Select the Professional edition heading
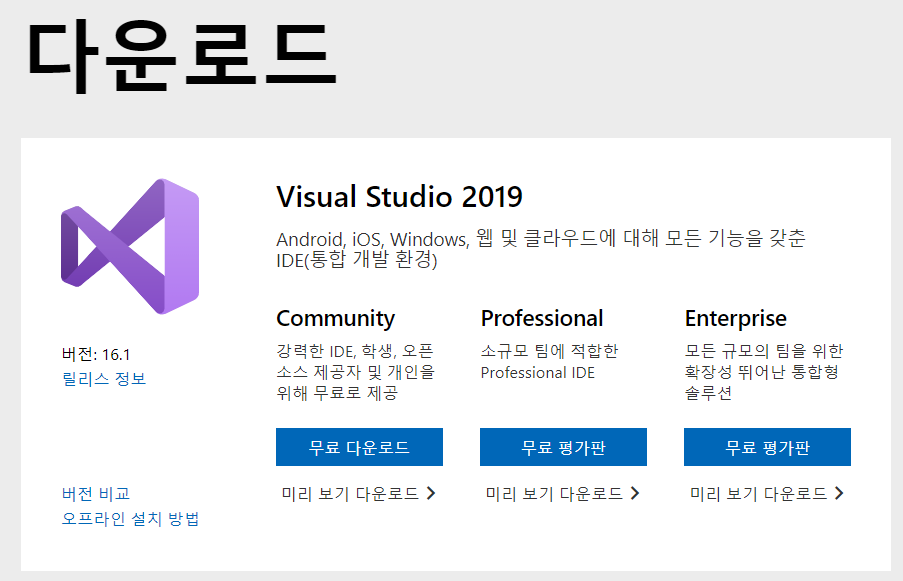This screenshot has height=581, width=903. 542,318
